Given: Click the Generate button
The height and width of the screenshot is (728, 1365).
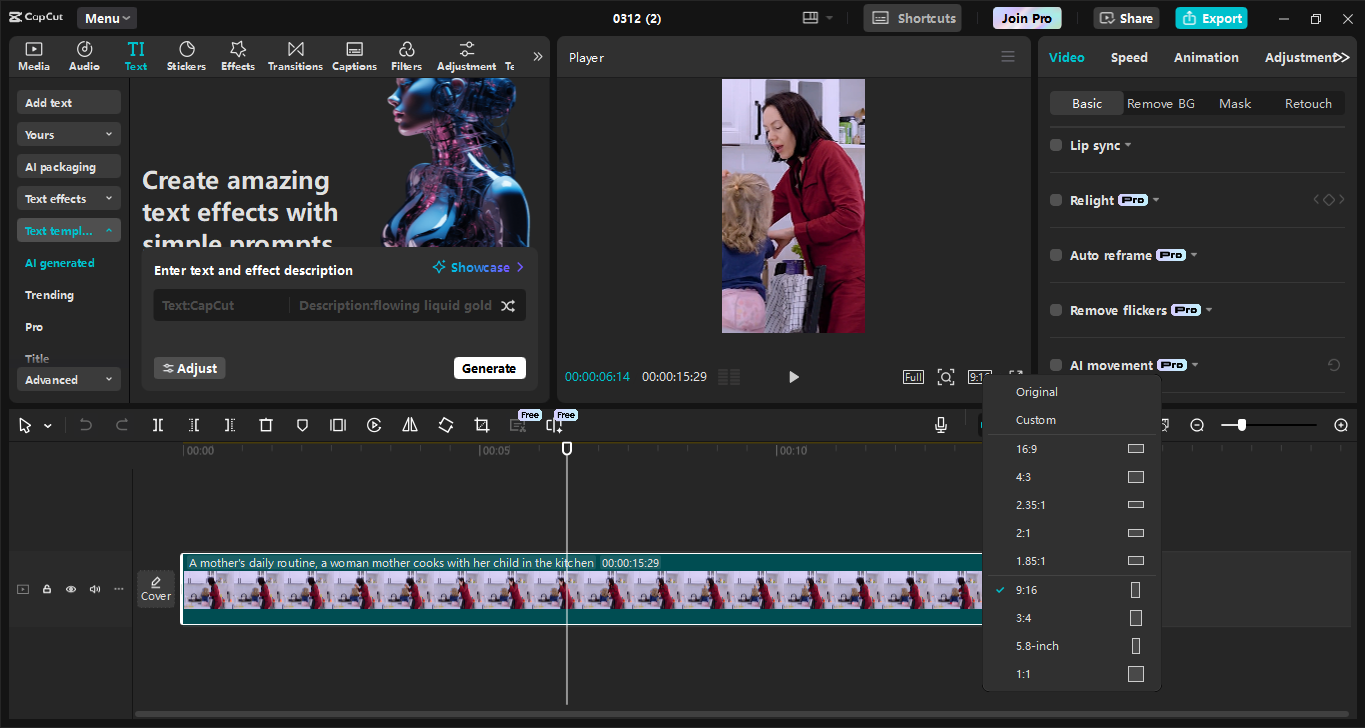Looking at the screenshot, I should click(x=489, y=367).
